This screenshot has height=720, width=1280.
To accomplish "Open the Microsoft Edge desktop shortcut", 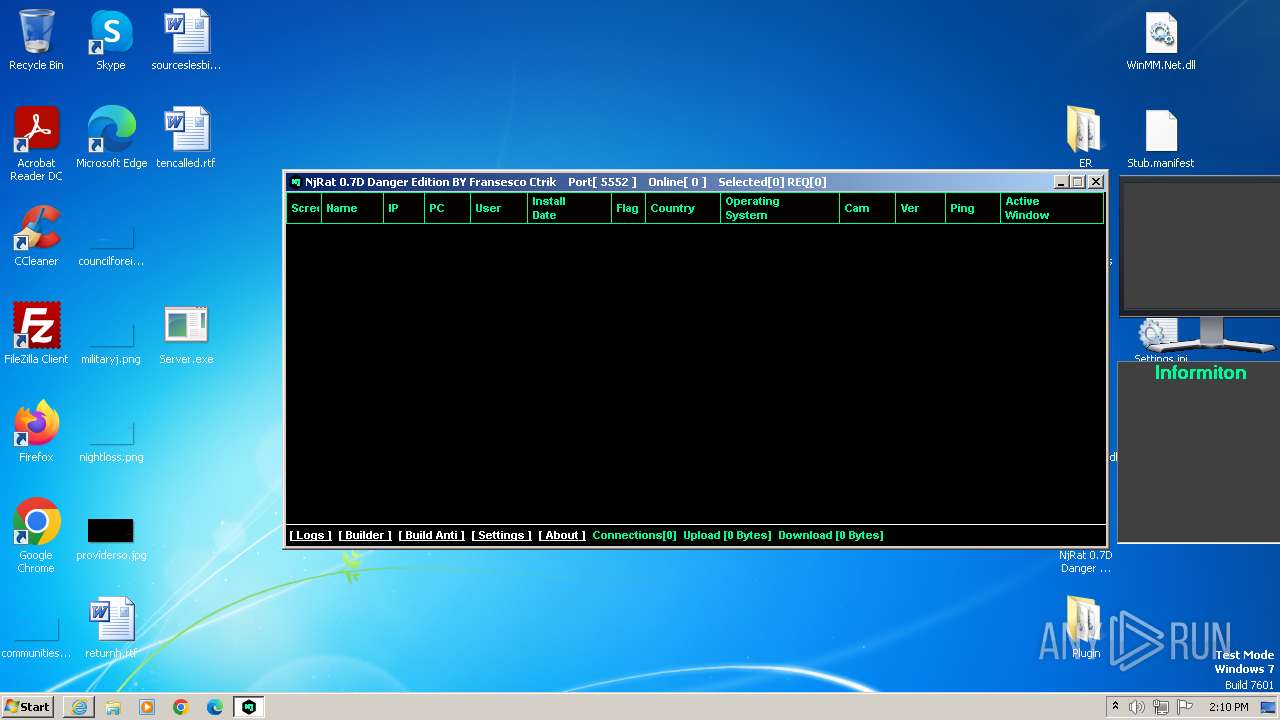I will 111,138.
